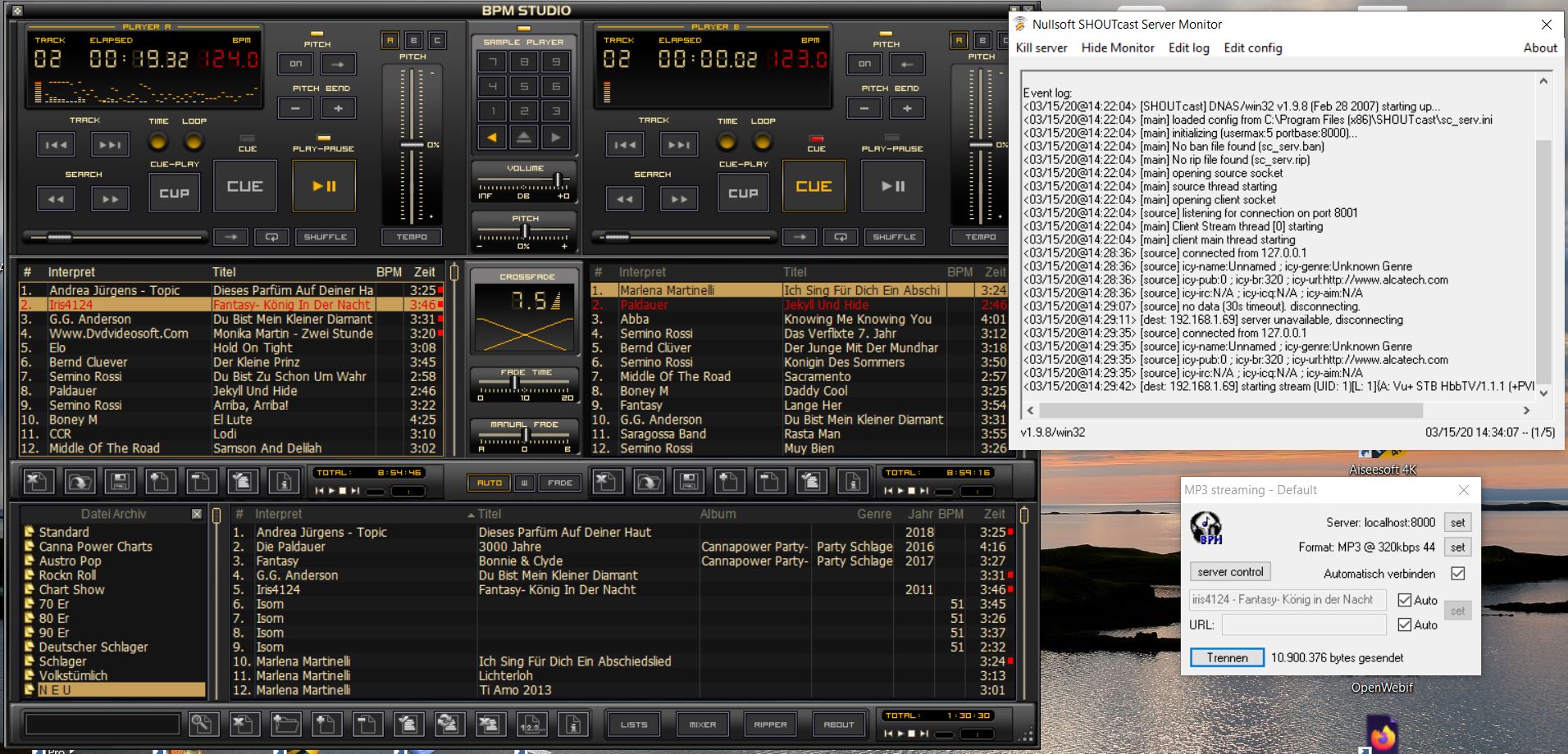The image size is (1568, 754).
Task: Click the Player A CUP cue-play button
Action: [x=174, y=193]
